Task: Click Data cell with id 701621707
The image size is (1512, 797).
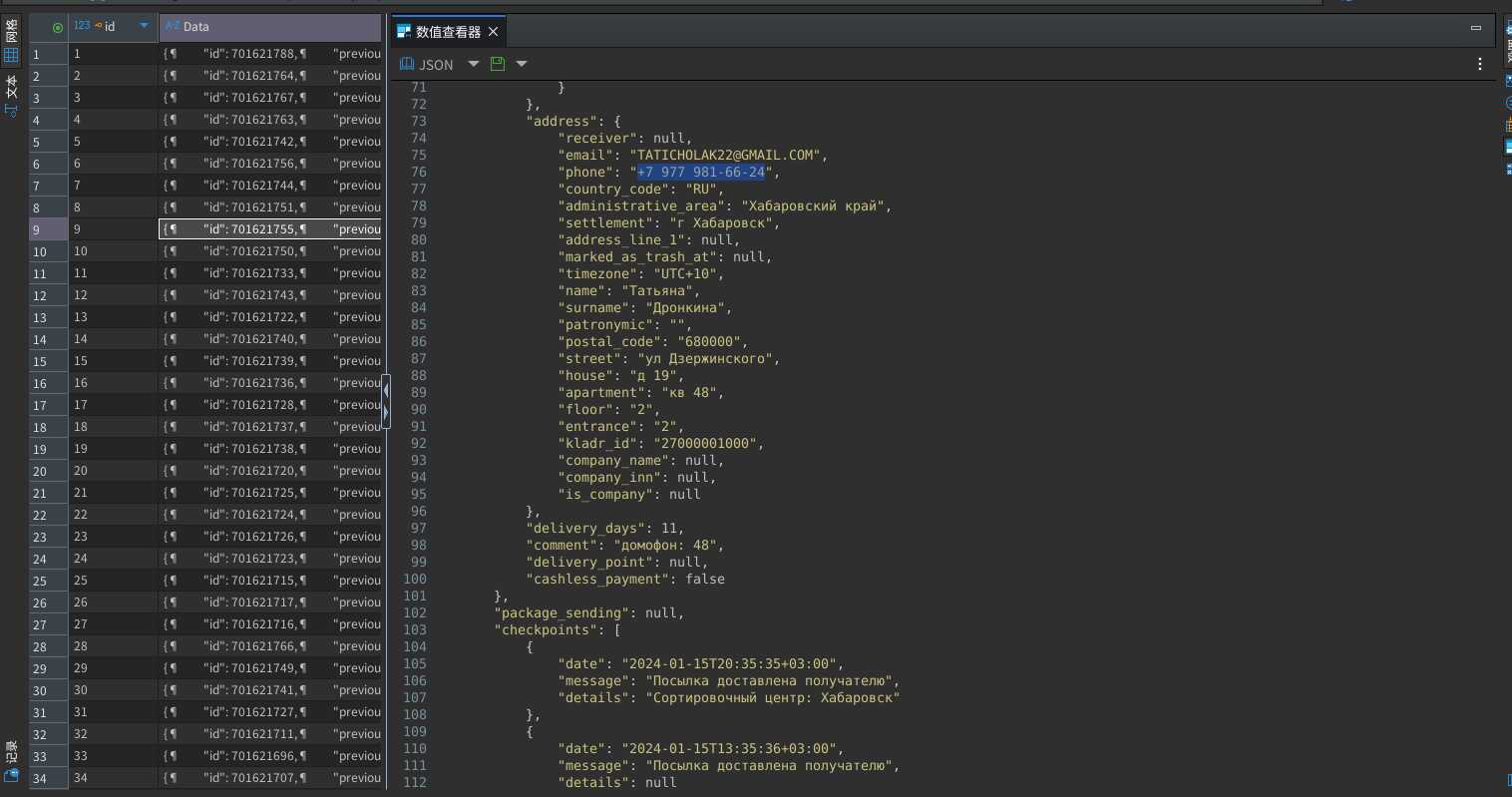Action: tap(271, 778)
